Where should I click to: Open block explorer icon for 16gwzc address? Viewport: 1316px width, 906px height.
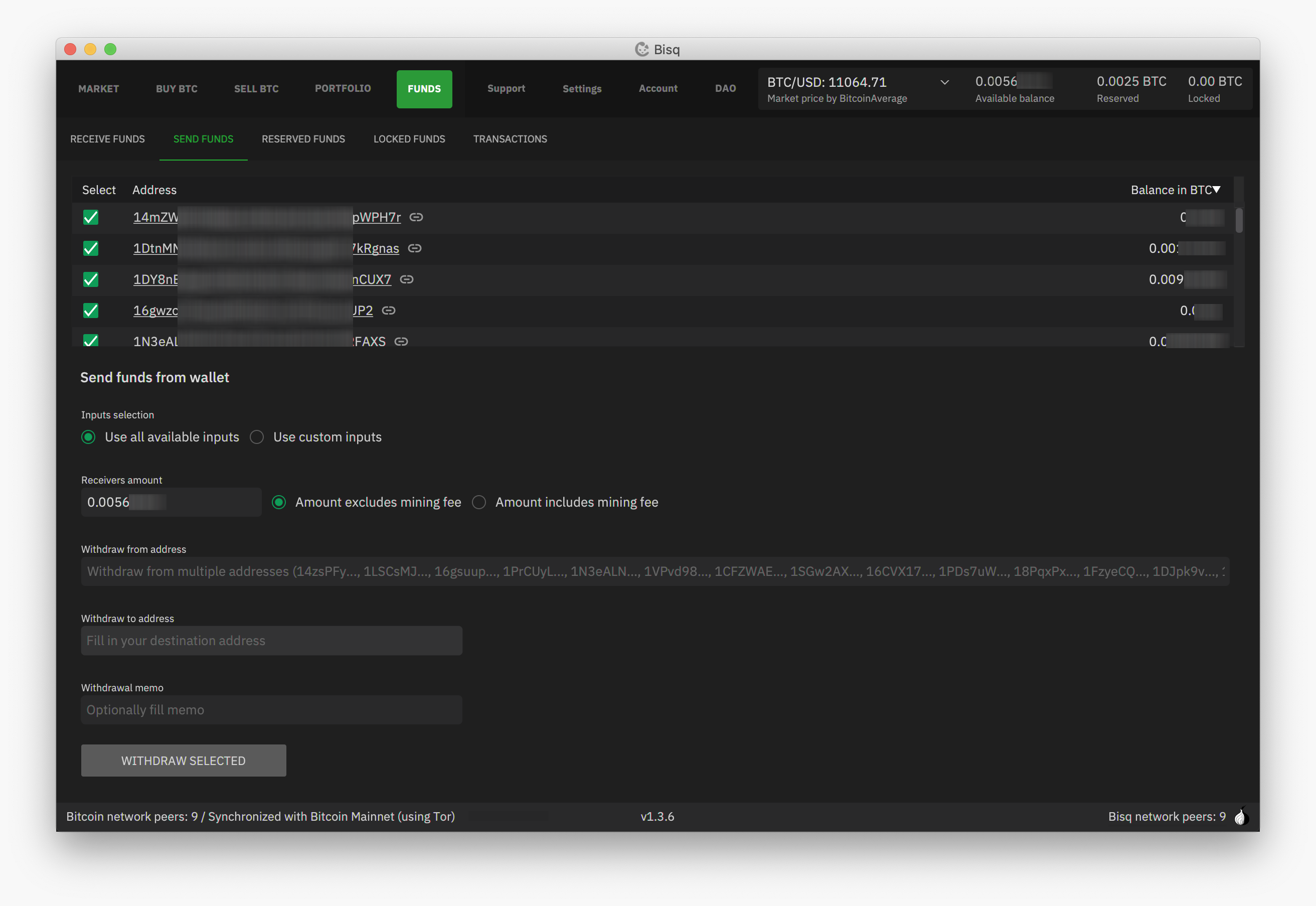click(x=388, y=311)
